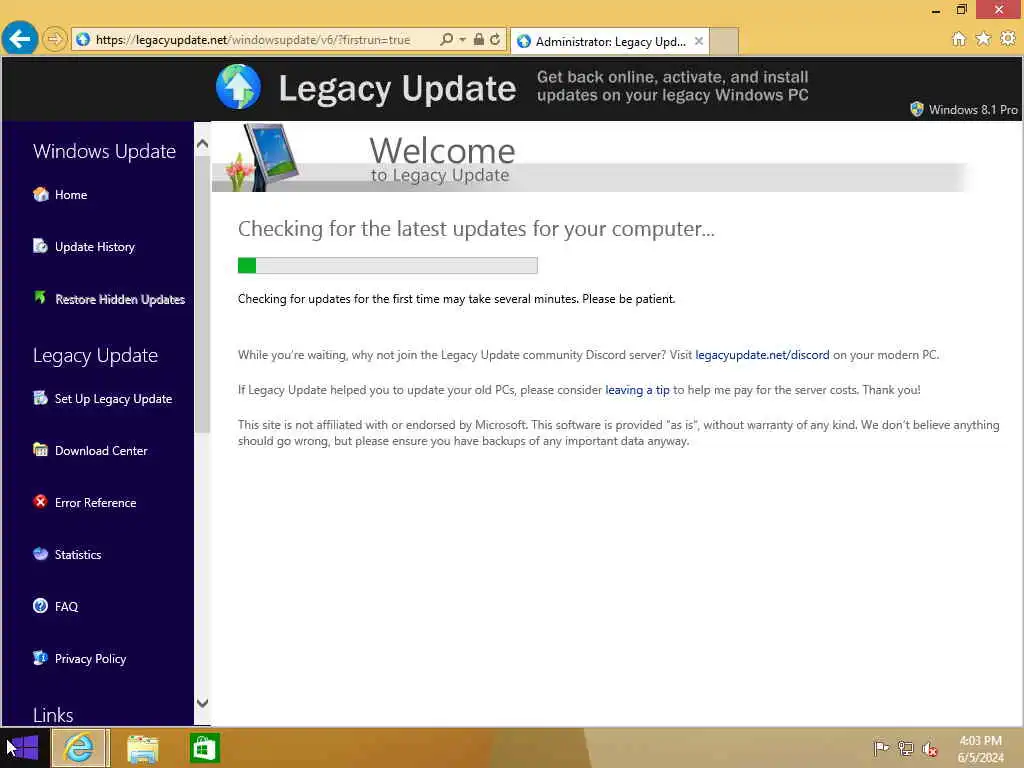Click the green update checking progress bar
This screenshot has height=768, width=1024.
pyautogui.click(x=387, y=265)
